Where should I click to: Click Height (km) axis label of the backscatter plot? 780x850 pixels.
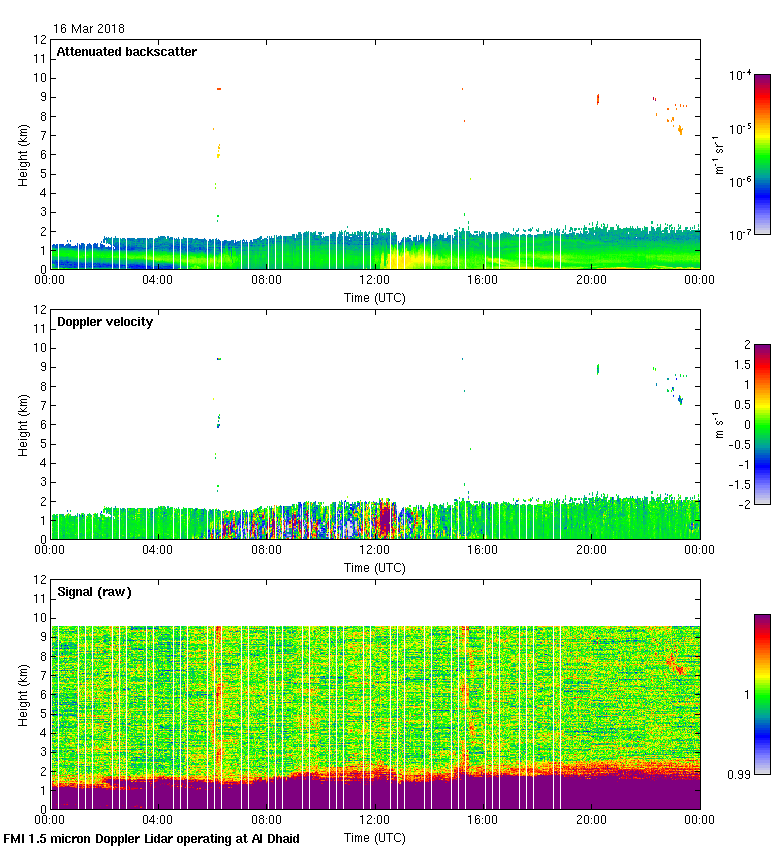23,154
